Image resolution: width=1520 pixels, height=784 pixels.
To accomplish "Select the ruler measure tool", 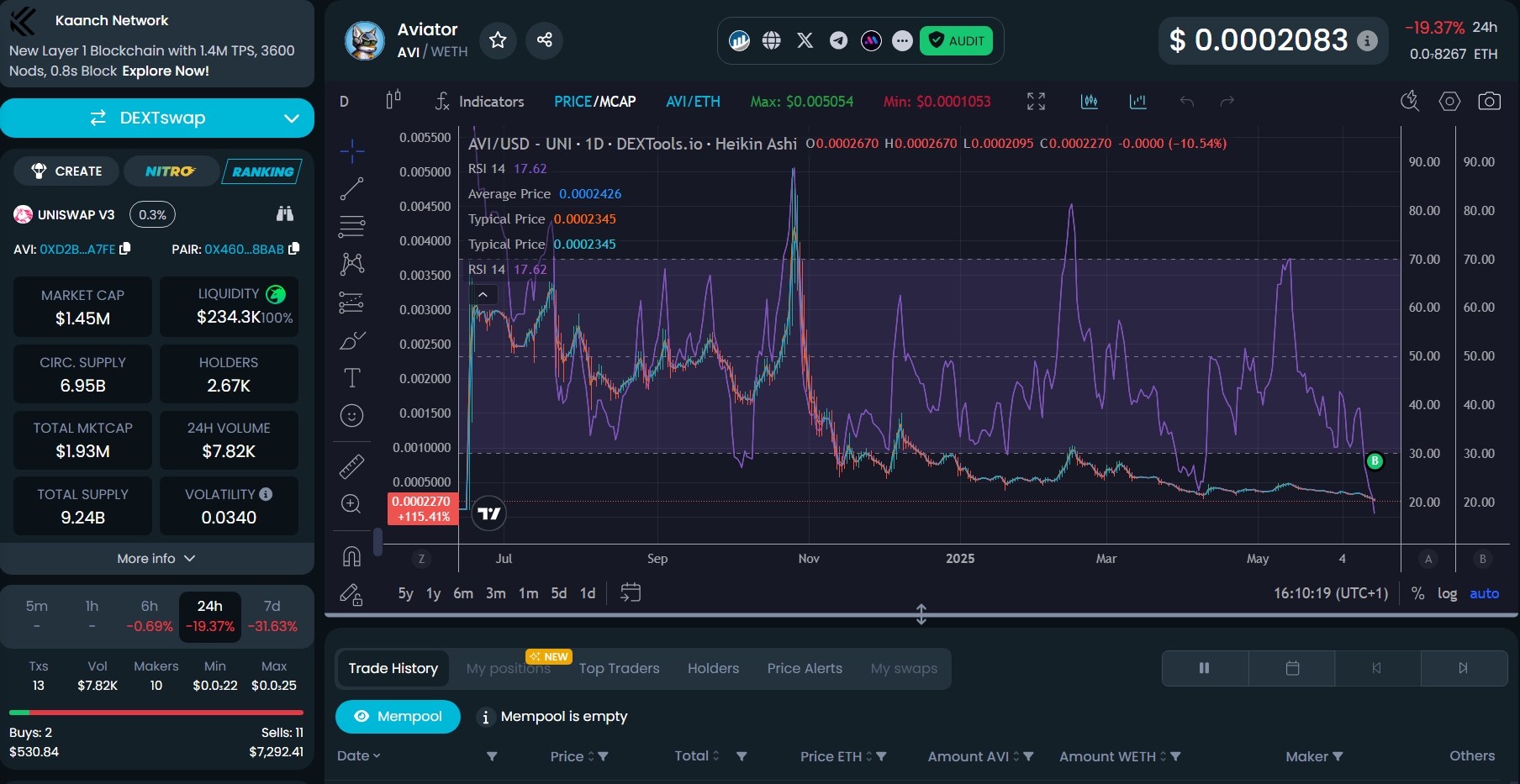I will 351,466.
